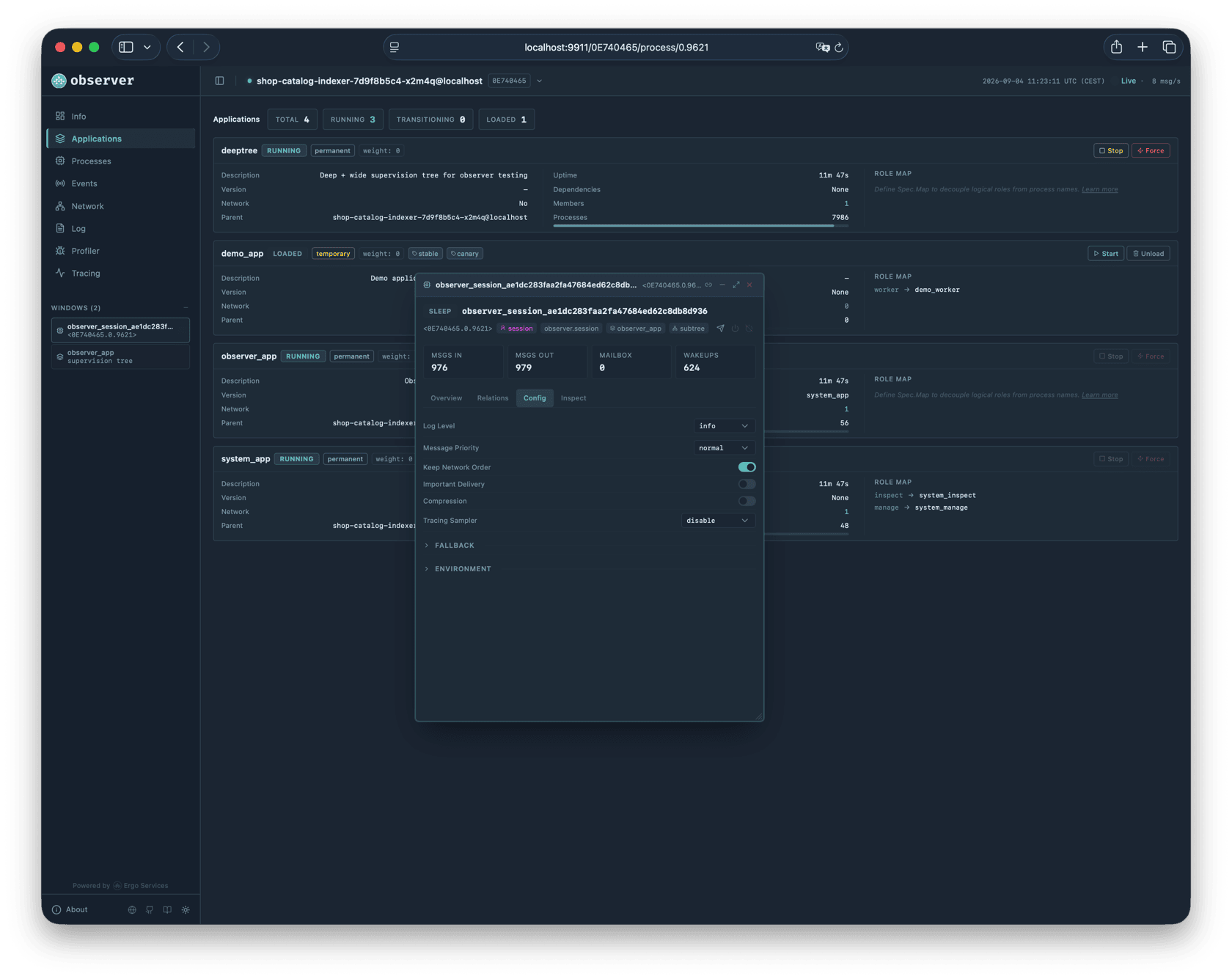Open the GitHub icon in sidebar footer

tap(150, 909)
